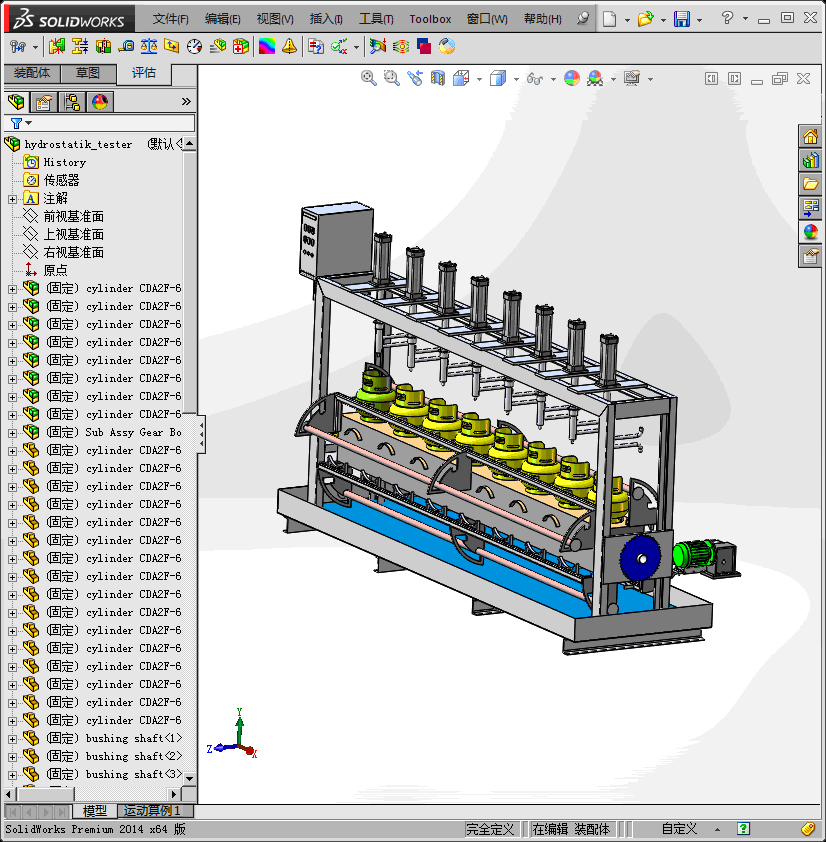Switch to FeatureManager design tree tab
This screenshot has height=842, width=826.
[x=17, y=101]
